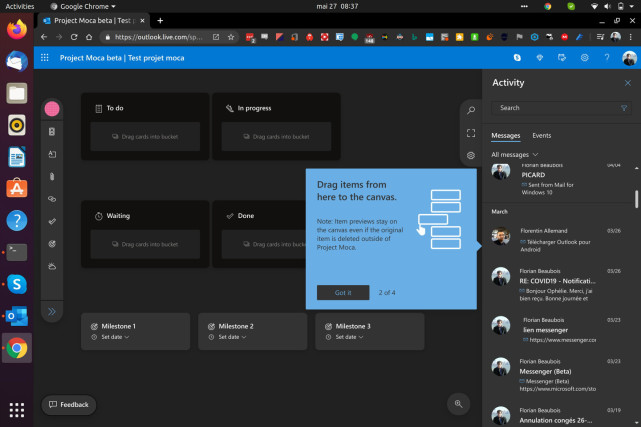Switch to the Messages tab
Viewport: 641px width, 427px height.
tap(506, 136)
